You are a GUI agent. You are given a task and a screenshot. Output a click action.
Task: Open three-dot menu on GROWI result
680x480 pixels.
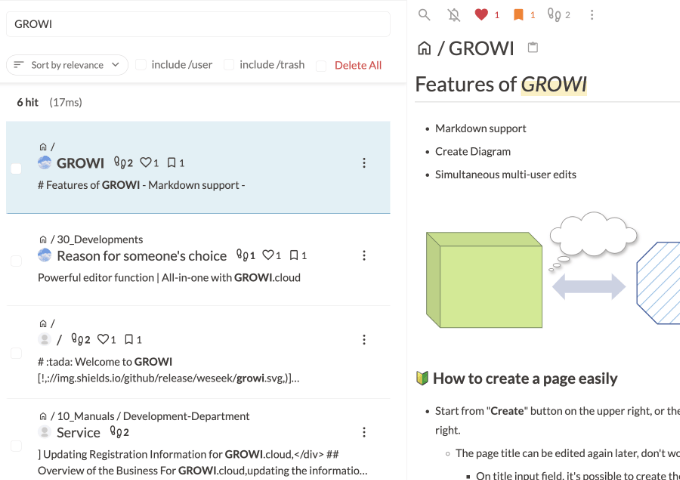pyautogui.click(x=364, y=163)
